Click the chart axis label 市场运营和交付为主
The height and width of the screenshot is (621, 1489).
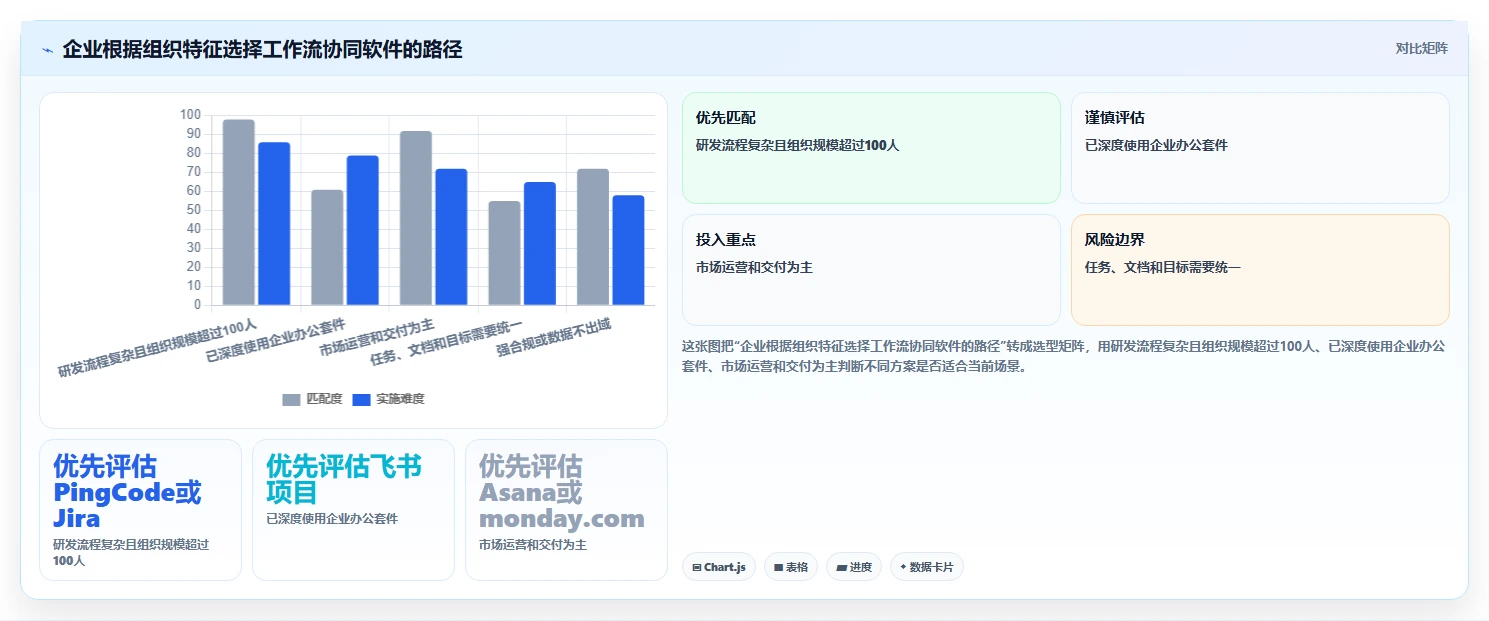point(377,337)
